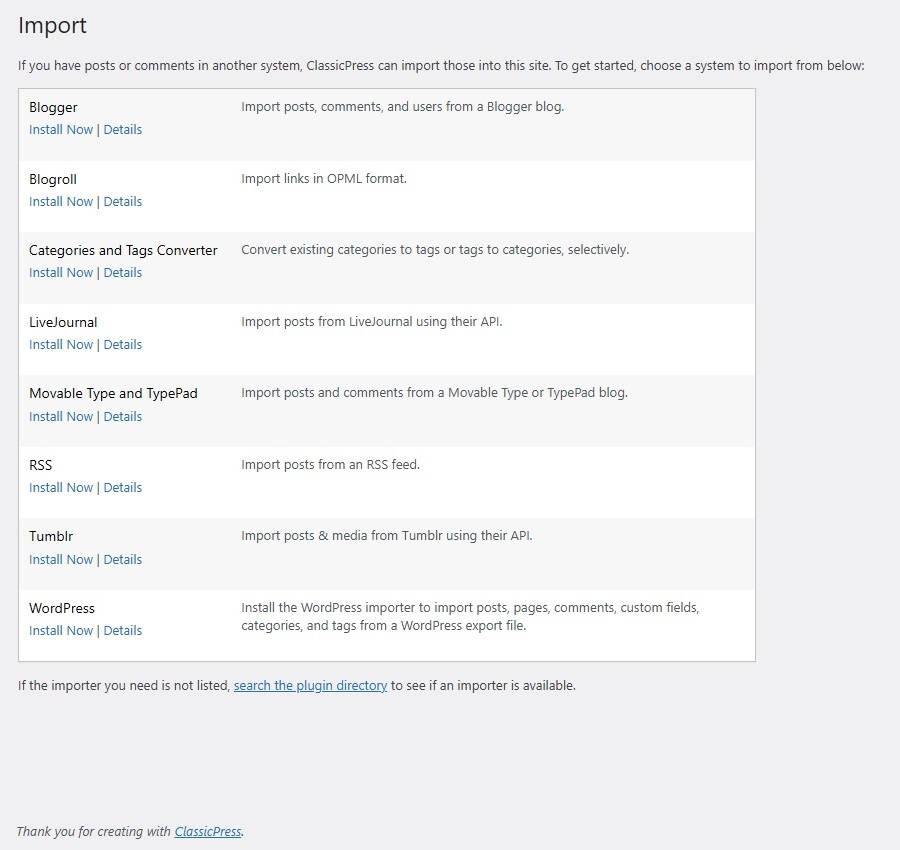Screen dimensions: 900x850
Task: Select the Import page heading
Action: 52,25
